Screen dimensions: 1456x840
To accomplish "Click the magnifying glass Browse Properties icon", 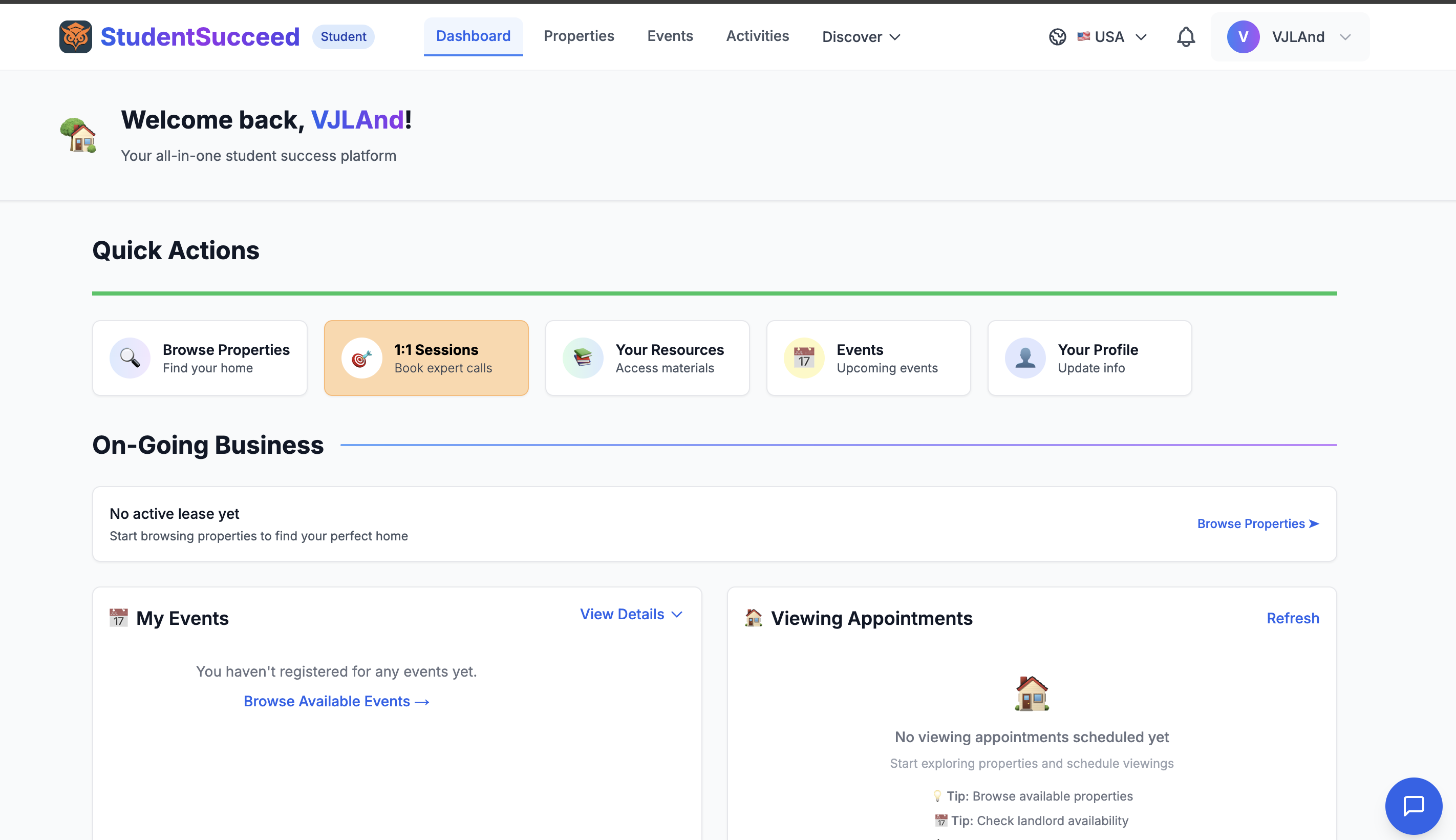I will [x=130, y=358].
